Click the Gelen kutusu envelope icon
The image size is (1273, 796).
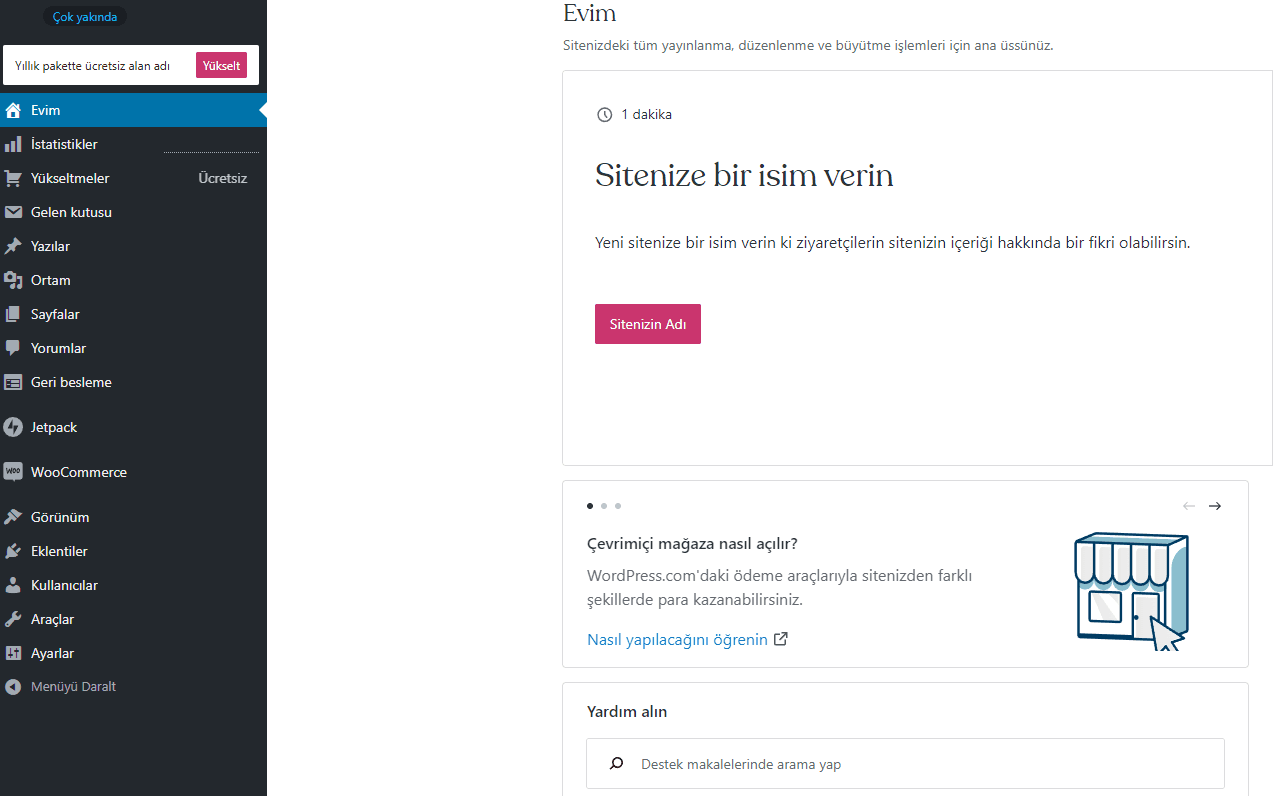[x=13, y=212]
